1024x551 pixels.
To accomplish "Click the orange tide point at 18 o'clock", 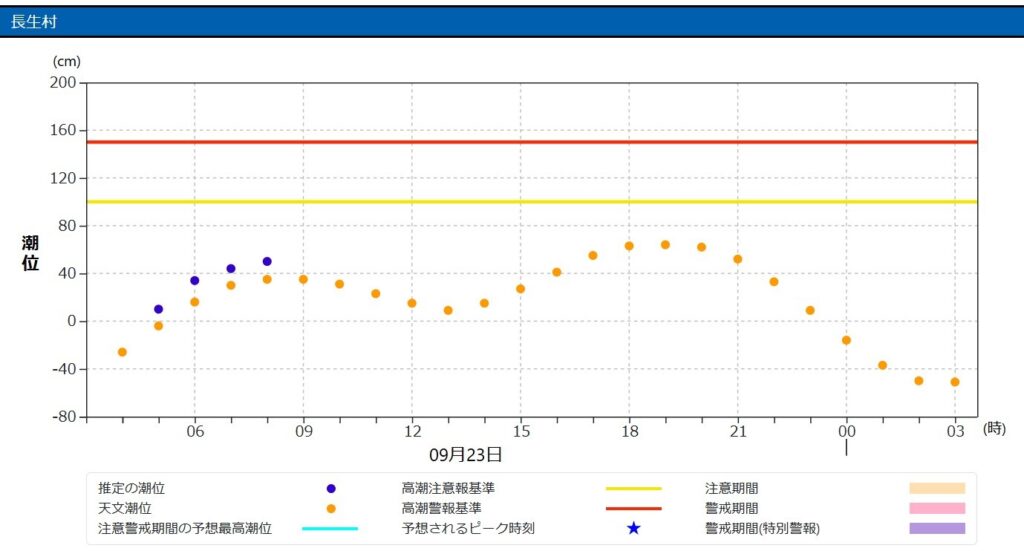I will point(629,246).
